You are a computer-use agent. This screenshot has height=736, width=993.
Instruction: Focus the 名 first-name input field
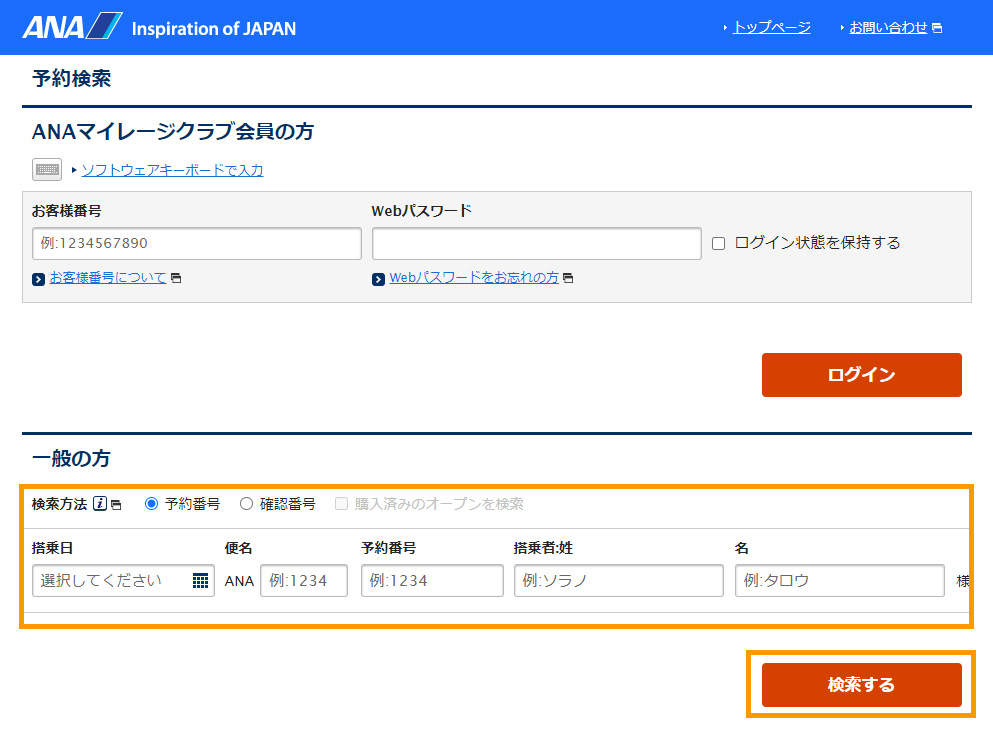tap(840, 581)
